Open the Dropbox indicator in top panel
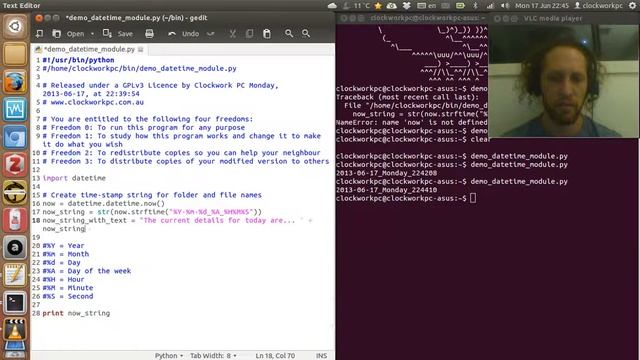Viewport: 640px width, 360px height. (x=406, y=6)
